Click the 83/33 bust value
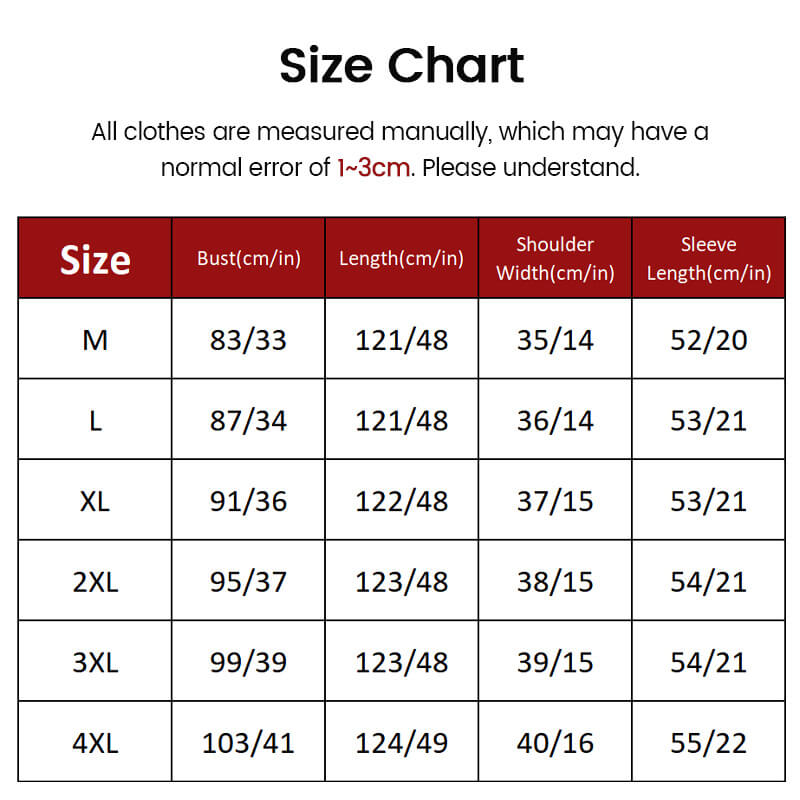This screenshot has width=800, height=800. [x=248, y=340]
